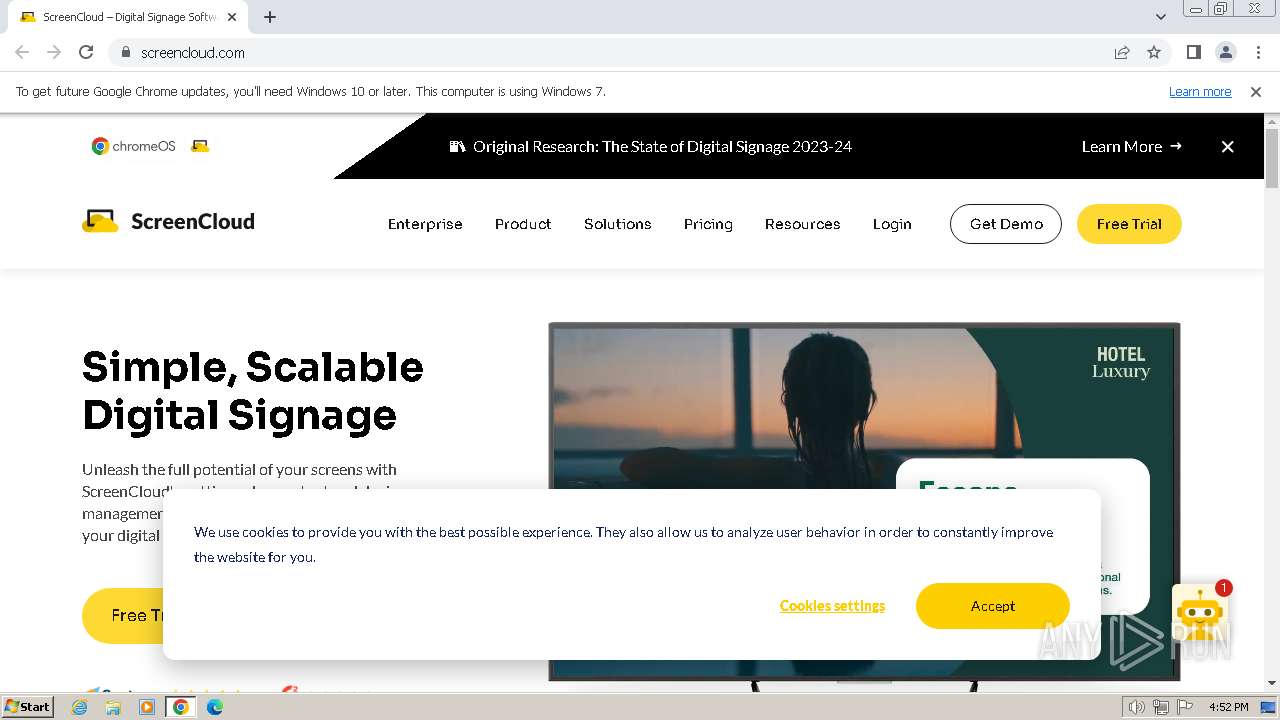Click the small ScreenCloud icon beside chromeOS

[200, 146]
